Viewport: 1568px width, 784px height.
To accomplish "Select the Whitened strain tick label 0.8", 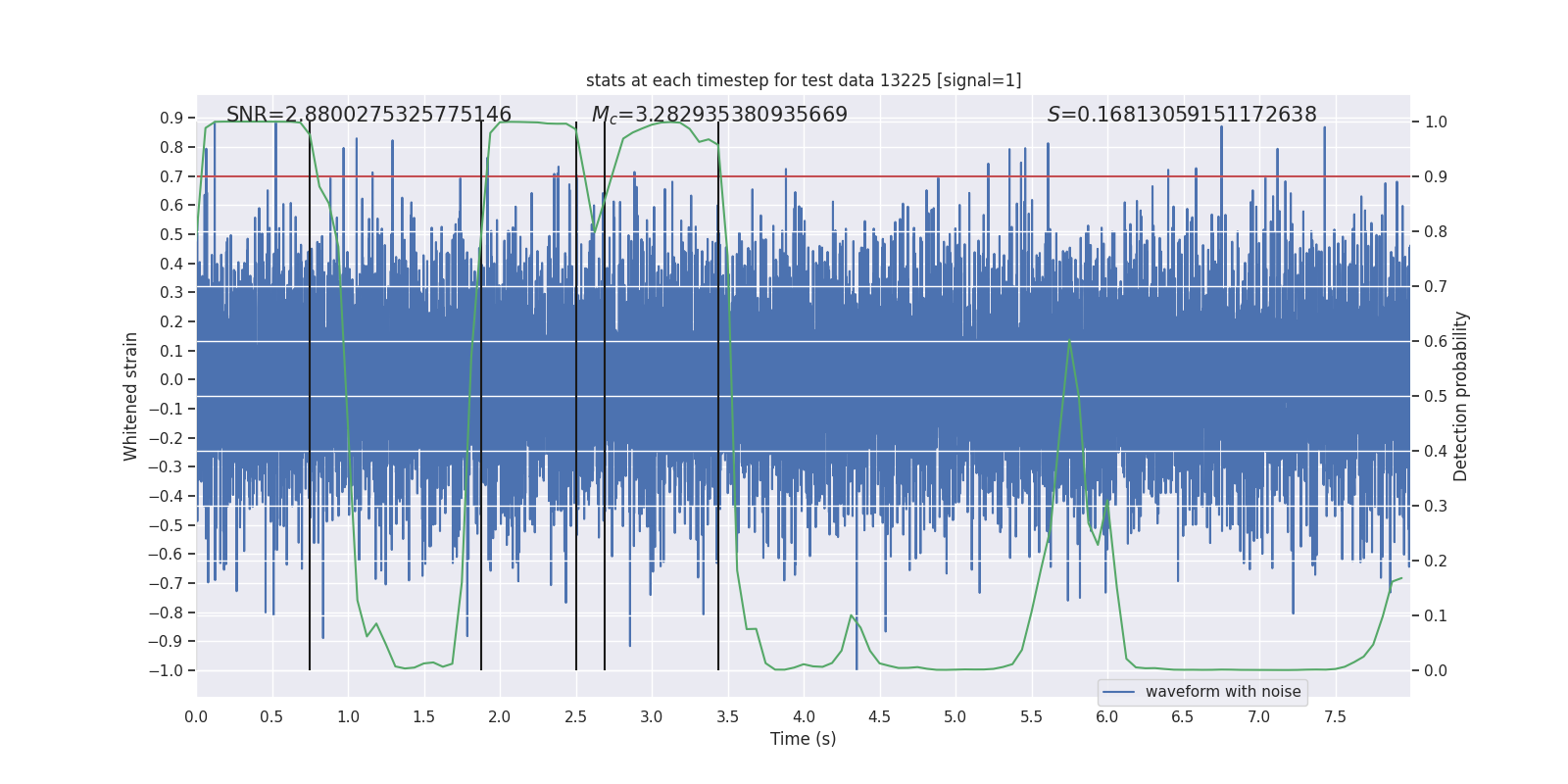I will point(171,148).
